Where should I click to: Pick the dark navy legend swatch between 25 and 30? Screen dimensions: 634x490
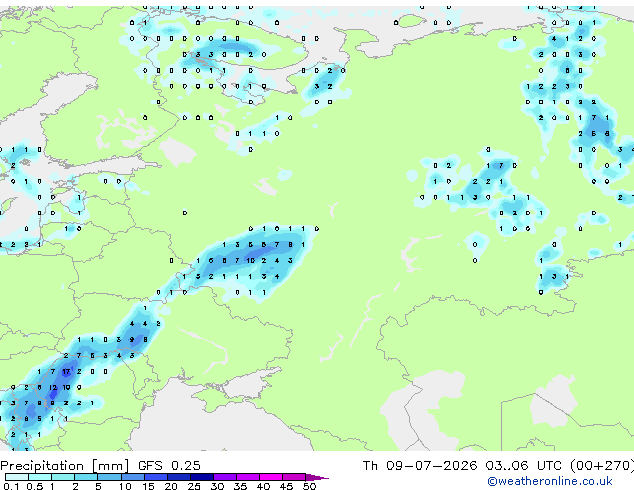(202, 477)
